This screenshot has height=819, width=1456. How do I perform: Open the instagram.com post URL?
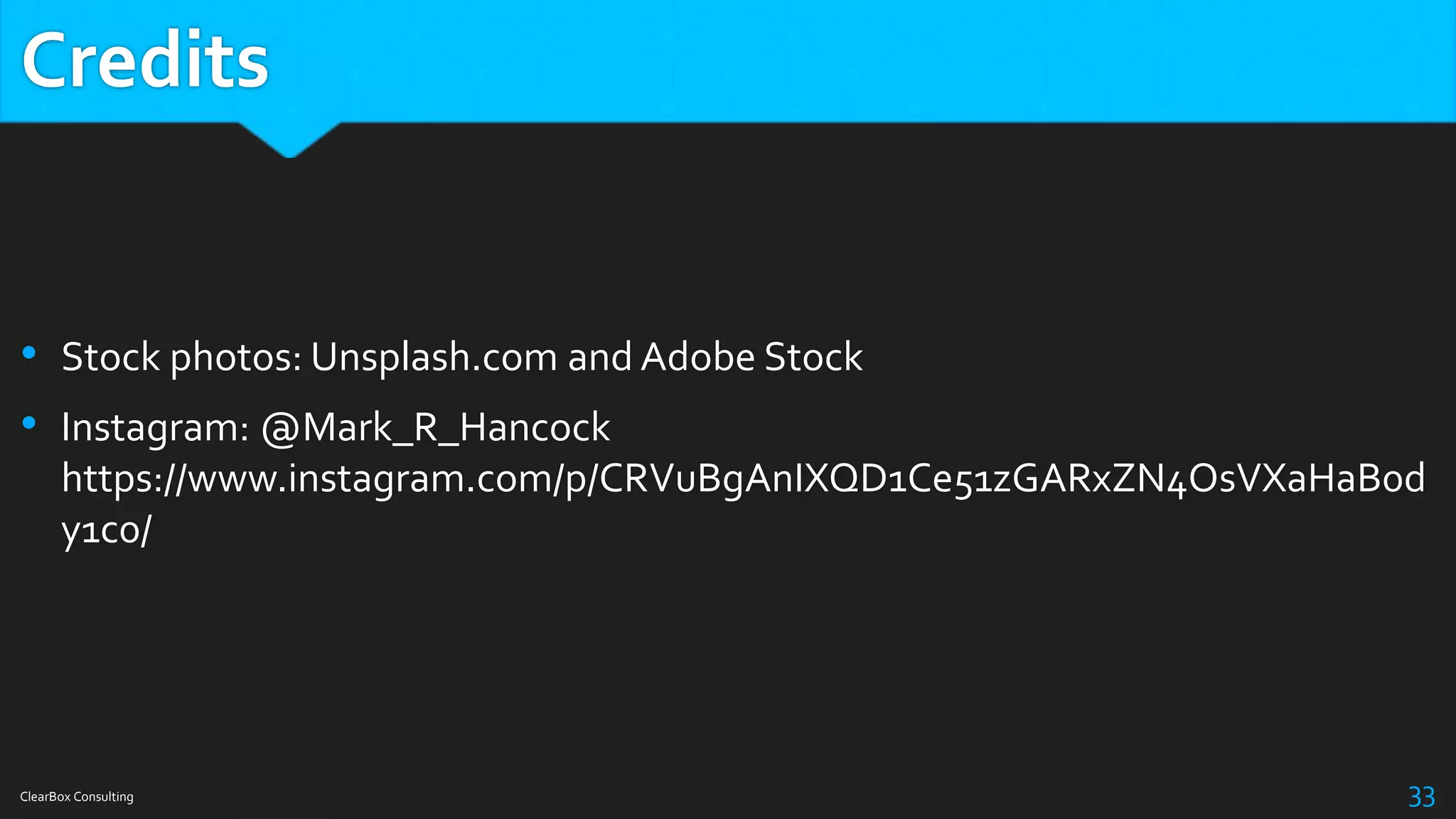(x=744, y=503)
